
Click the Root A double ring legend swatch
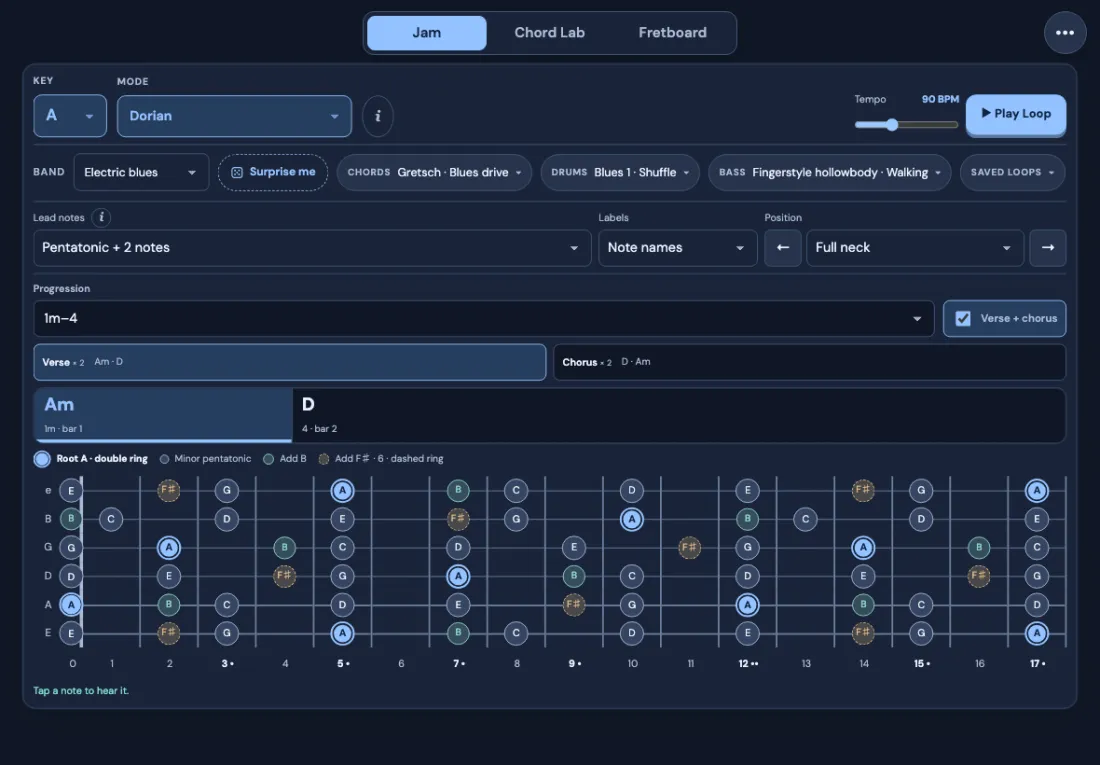pyautogui.click(x=42, y=459)
